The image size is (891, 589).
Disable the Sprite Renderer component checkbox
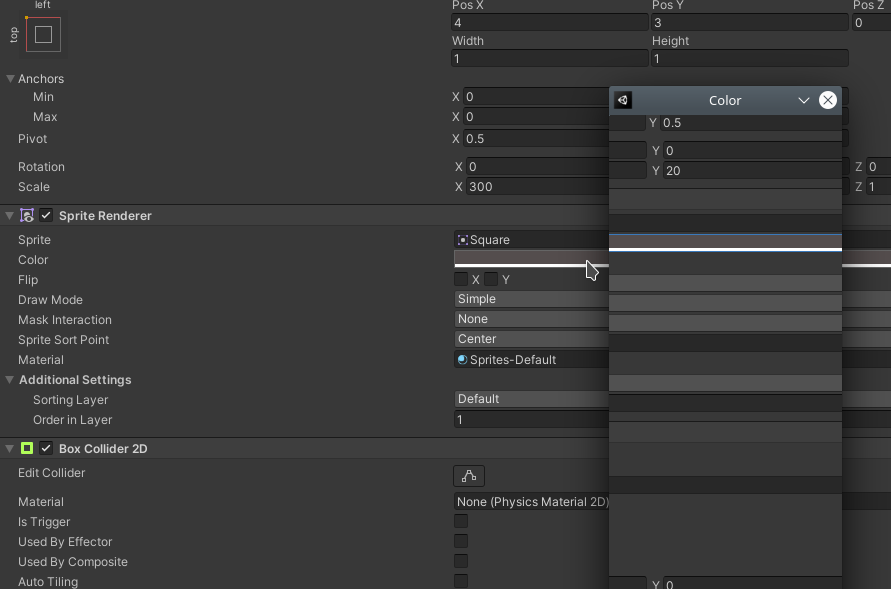(45, 215)
